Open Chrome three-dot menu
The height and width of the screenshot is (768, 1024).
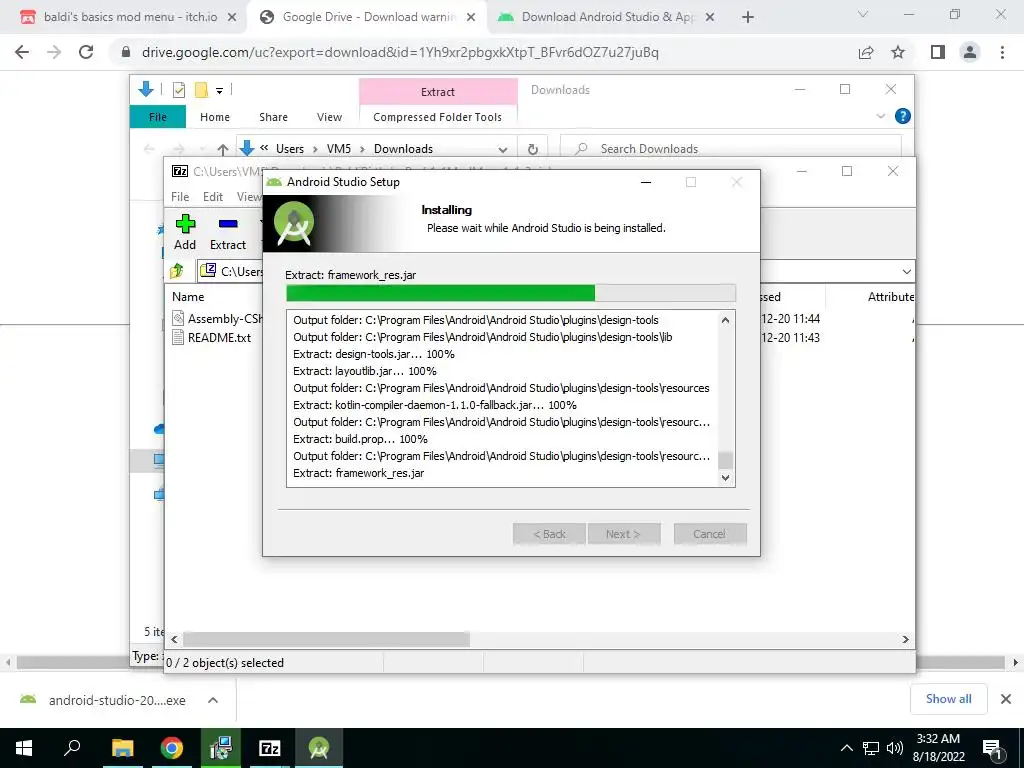tap(1002, 52)
